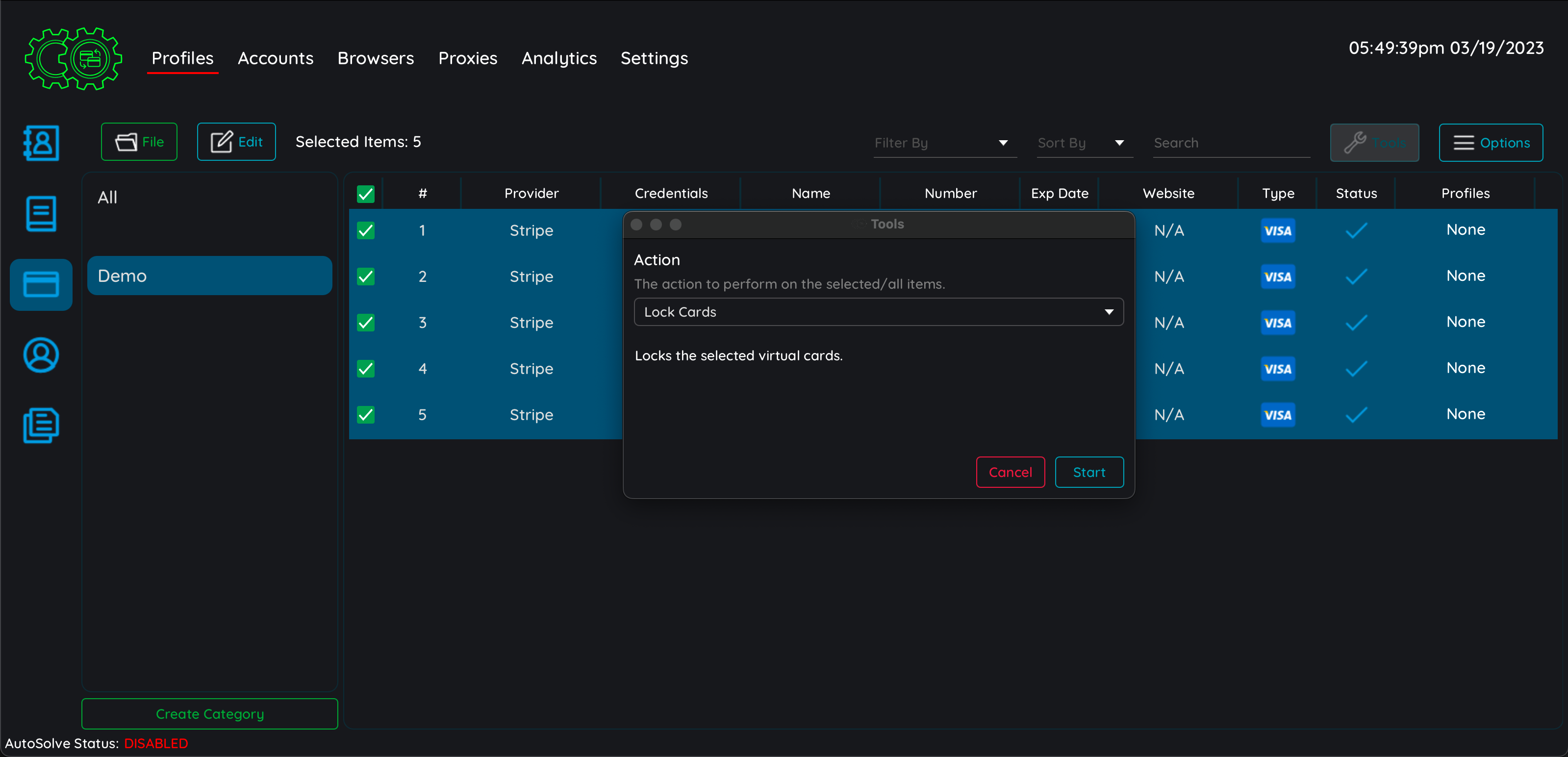Image resolution: width=1568 pixels, height=757 pixels.
Task: Sort by the Status column header
Action: click(x=1356, y=194)
